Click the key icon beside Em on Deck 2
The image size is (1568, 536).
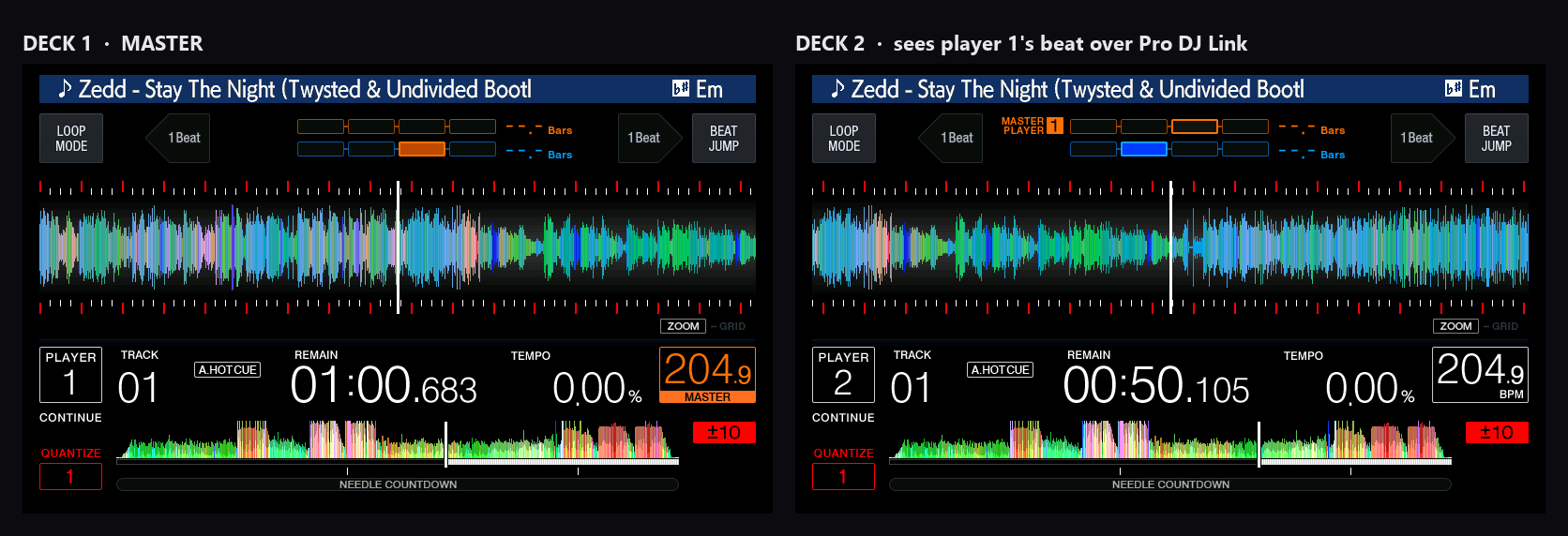click(1454, 89)
